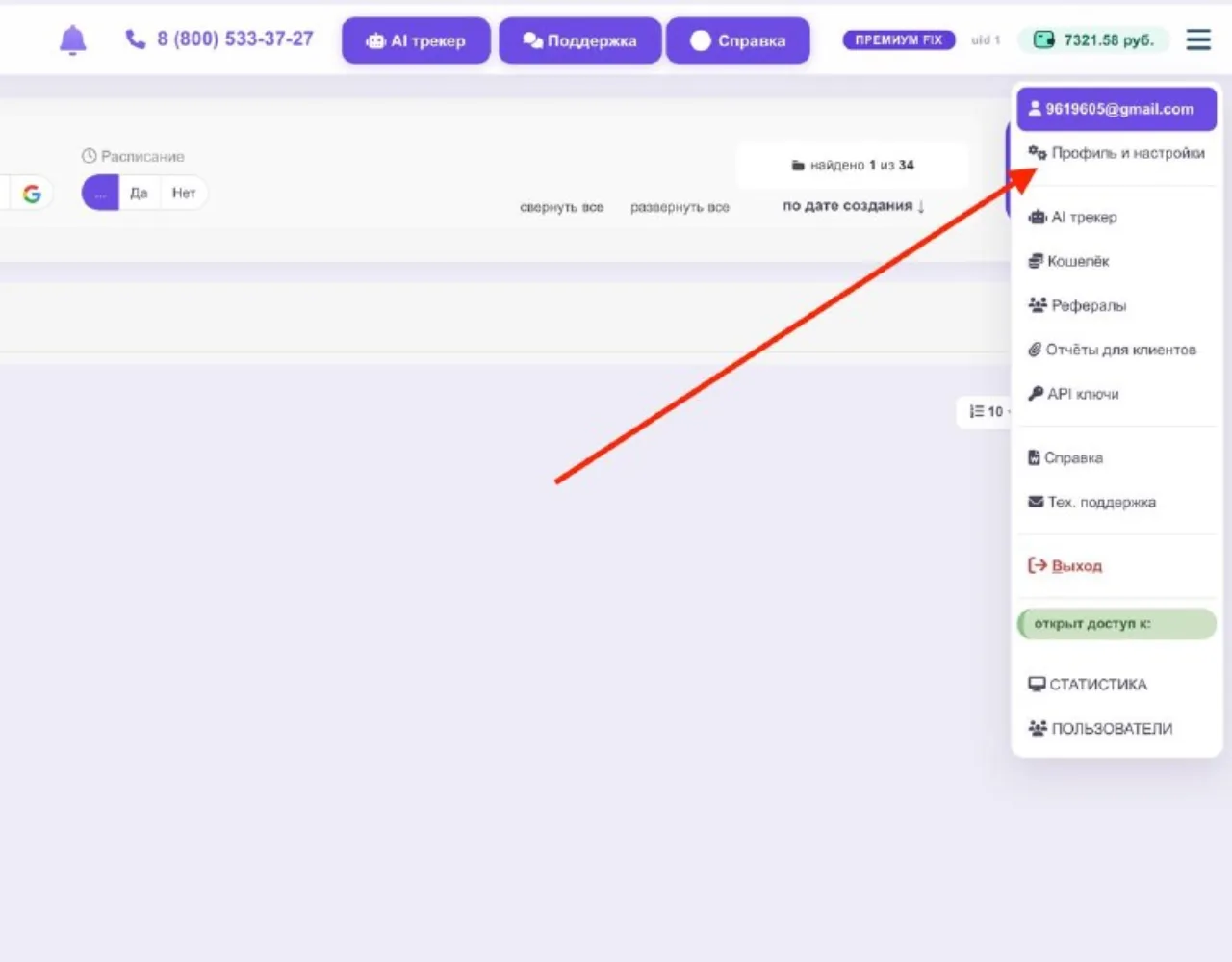Click the exit icon beside Выход
Viewport: 1232px width, 962px height.
coord(1038,565)
